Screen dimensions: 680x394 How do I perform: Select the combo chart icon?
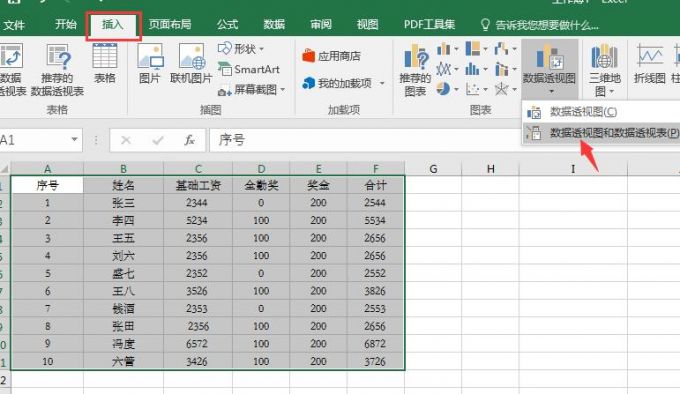pos(501,69)
